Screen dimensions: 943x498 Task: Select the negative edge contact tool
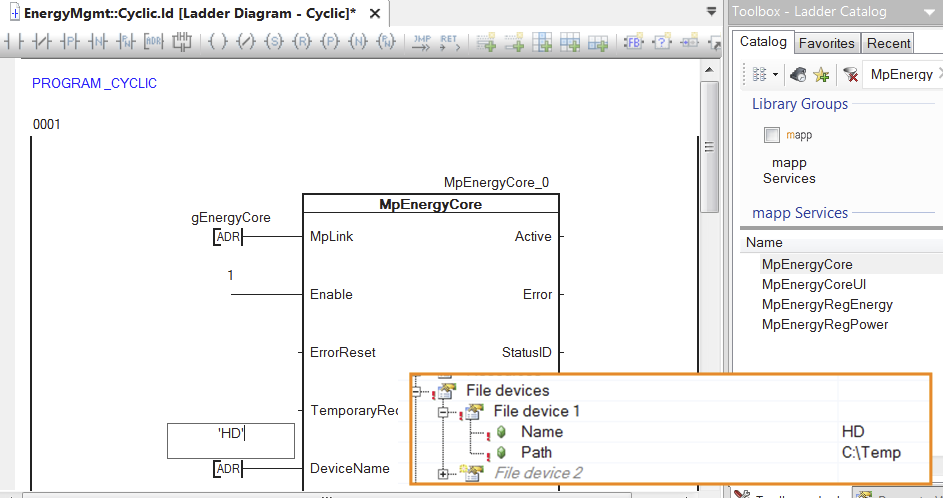coord(97,42)
